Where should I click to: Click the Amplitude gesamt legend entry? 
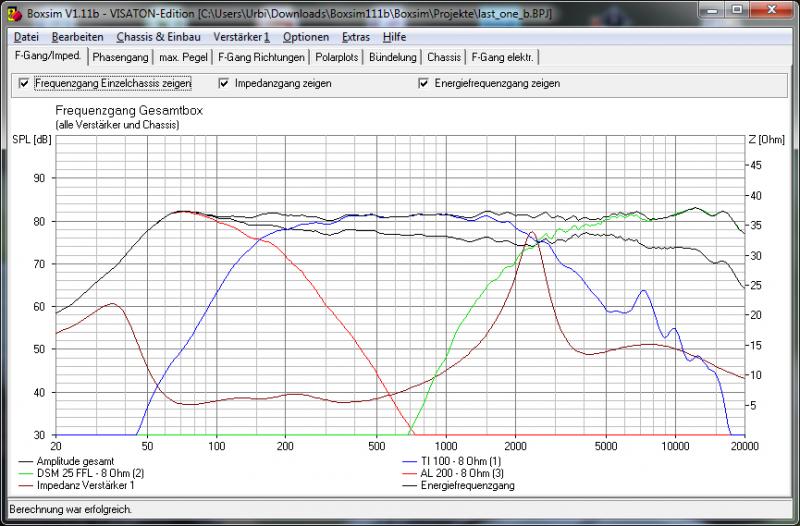click(66, 462)
